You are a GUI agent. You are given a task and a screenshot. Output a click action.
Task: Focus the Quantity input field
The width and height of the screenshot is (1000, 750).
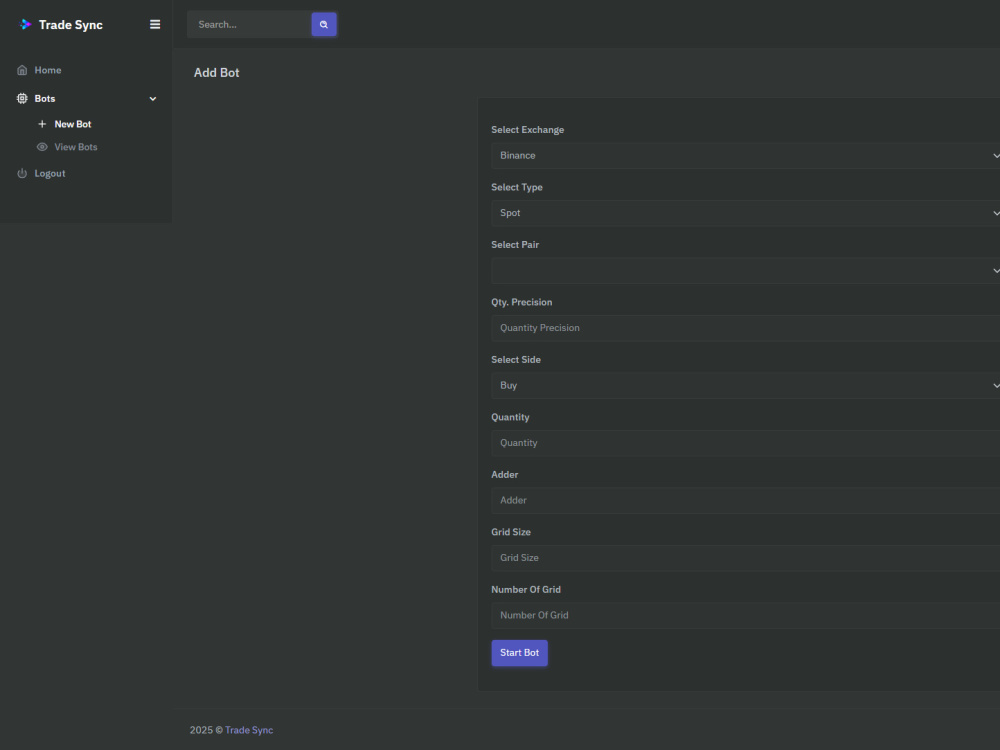tap(746, 443)
